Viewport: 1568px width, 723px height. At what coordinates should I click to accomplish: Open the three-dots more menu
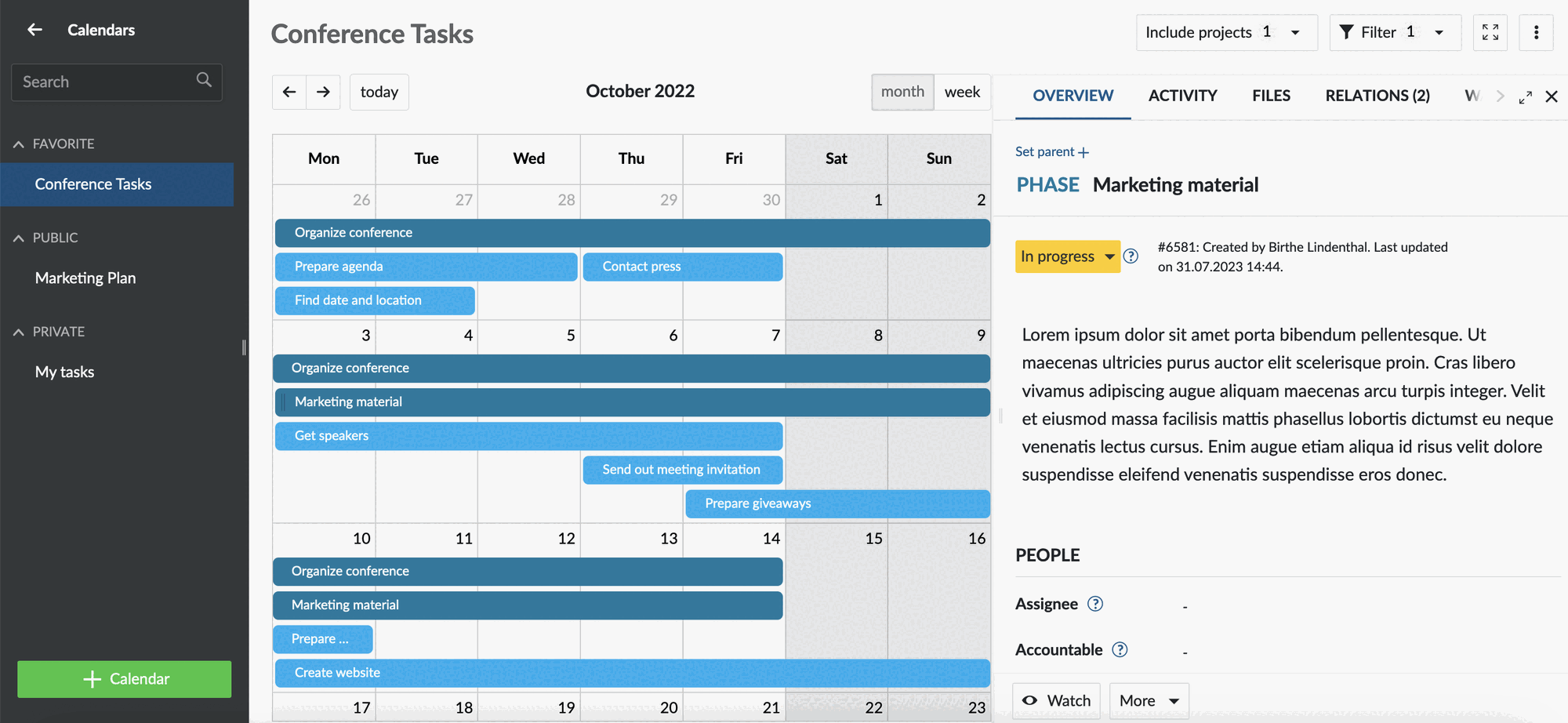pos(1536,32)
